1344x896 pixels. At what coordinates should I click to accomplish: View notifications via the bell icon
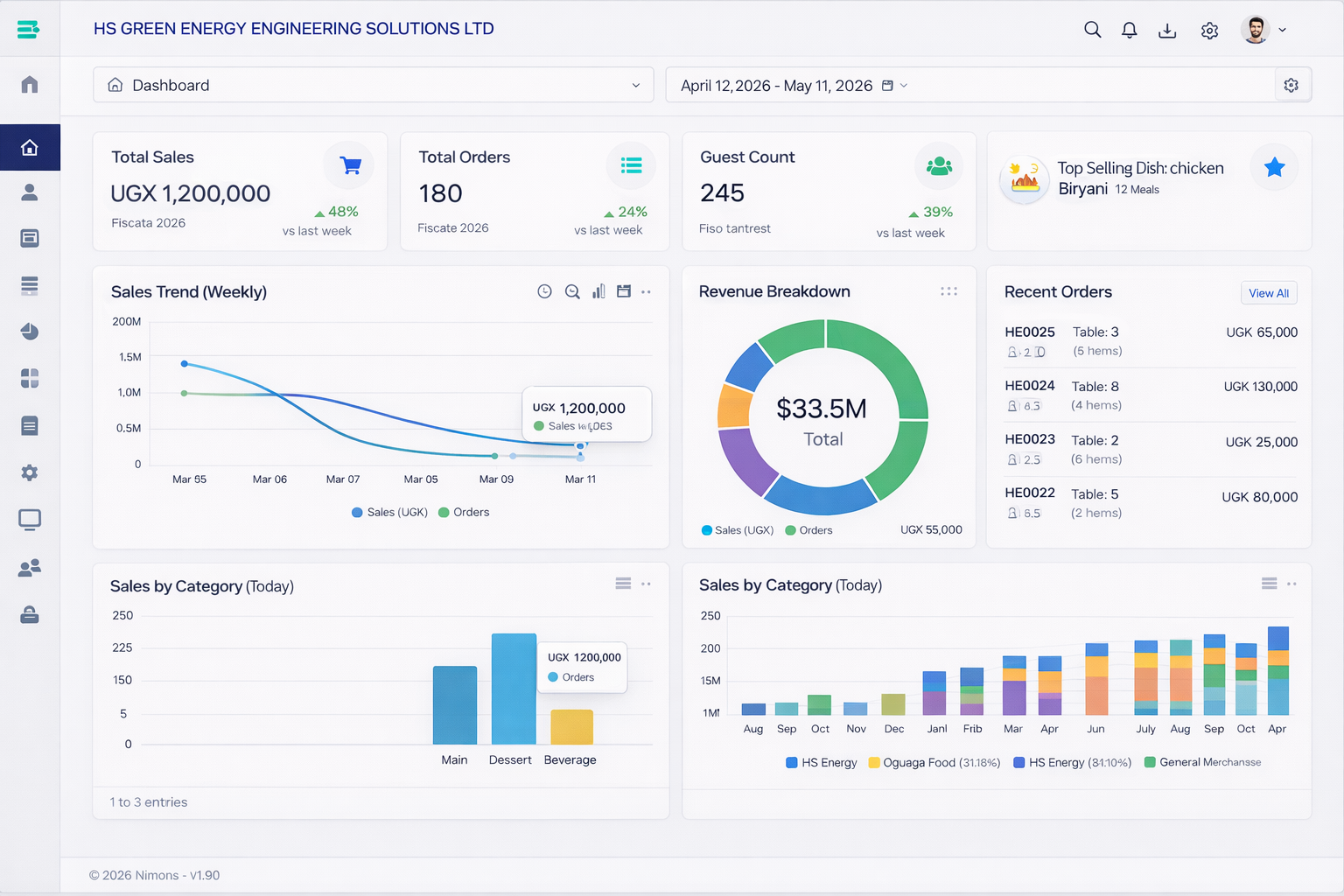(1129, 29)
